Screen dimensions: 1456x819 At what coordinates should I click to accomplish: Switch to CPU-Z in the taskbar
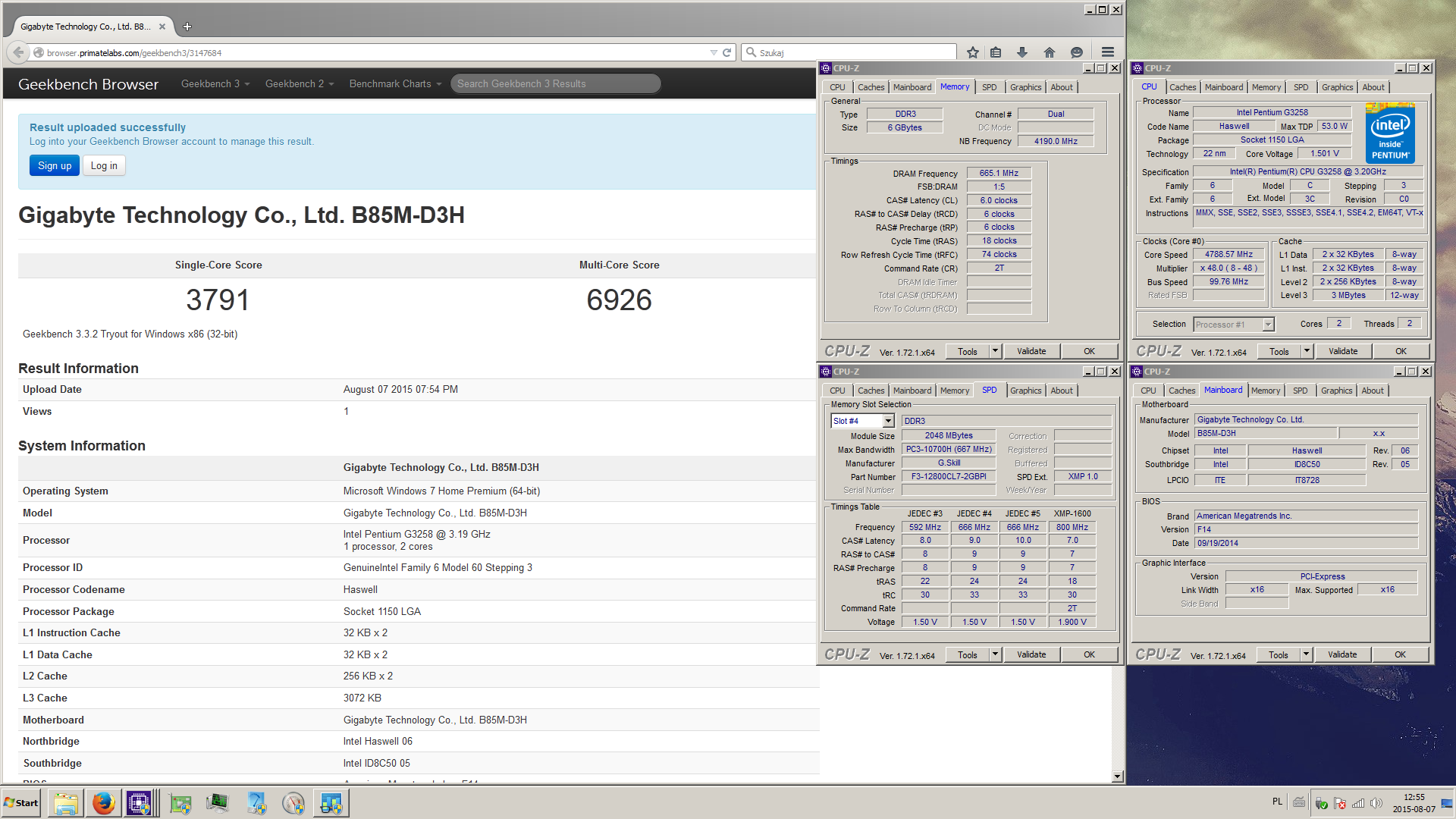[140, 803]
